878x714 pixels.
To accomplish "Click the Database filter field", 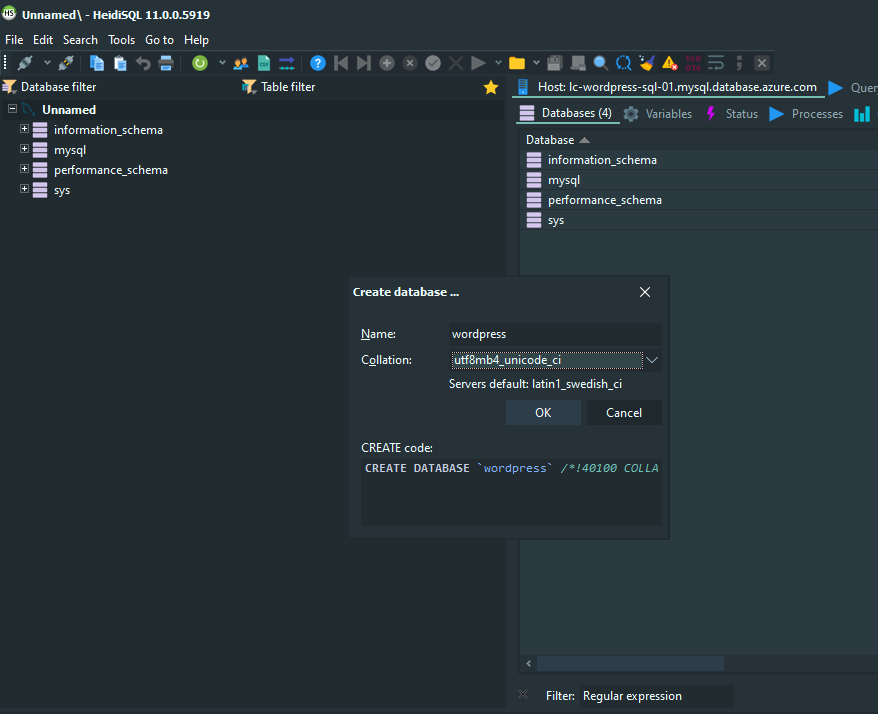I will [x=120, y=87].
